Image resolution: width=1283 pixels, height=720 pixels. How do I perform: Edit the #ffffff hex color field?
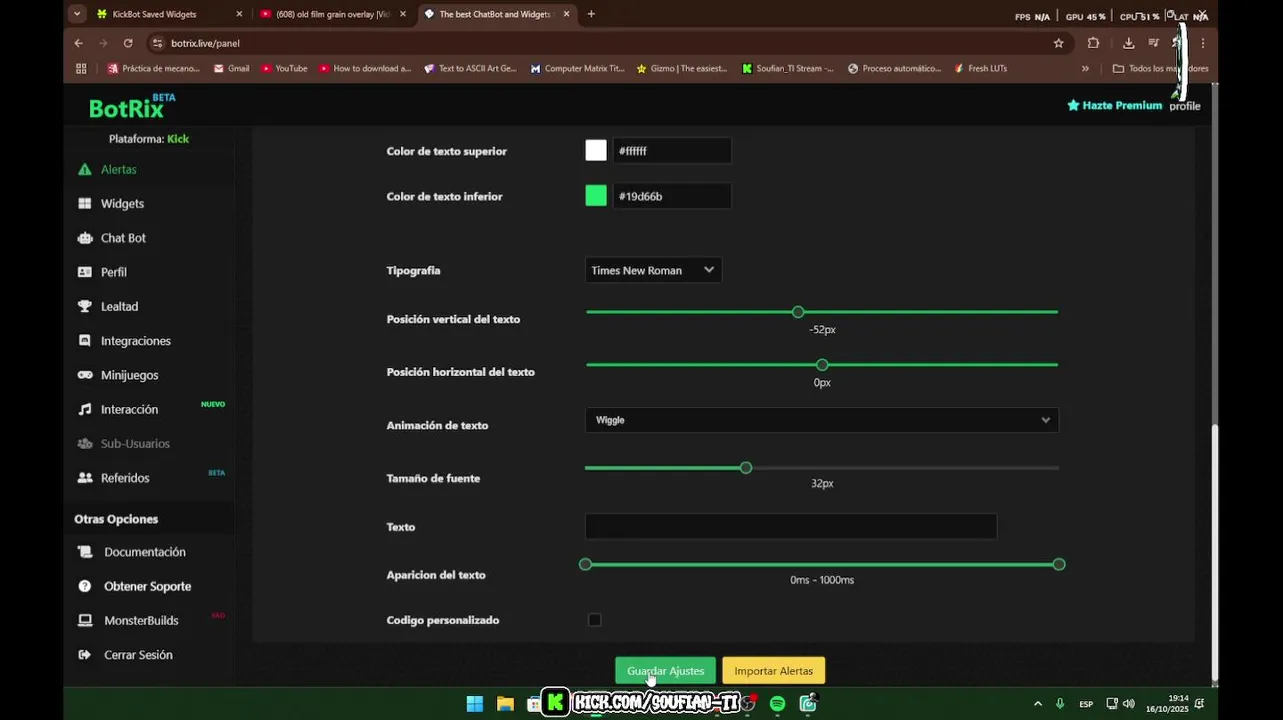[672, 151]
